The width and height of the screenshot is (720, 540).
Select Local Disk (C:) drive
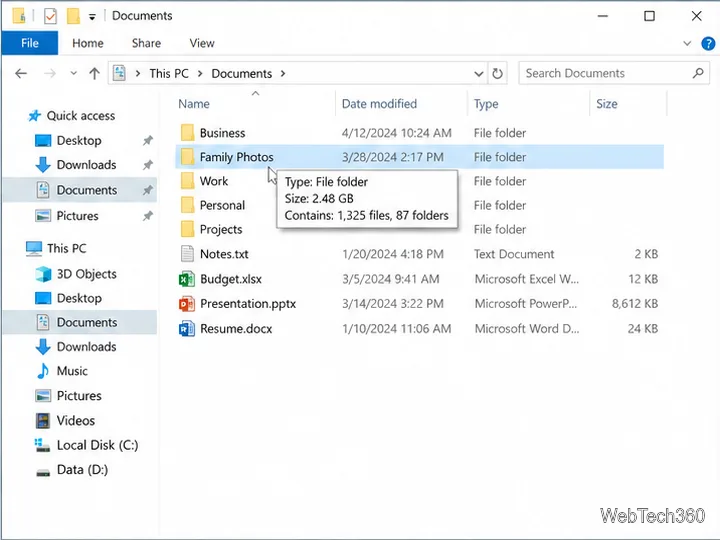click(97, 445)
